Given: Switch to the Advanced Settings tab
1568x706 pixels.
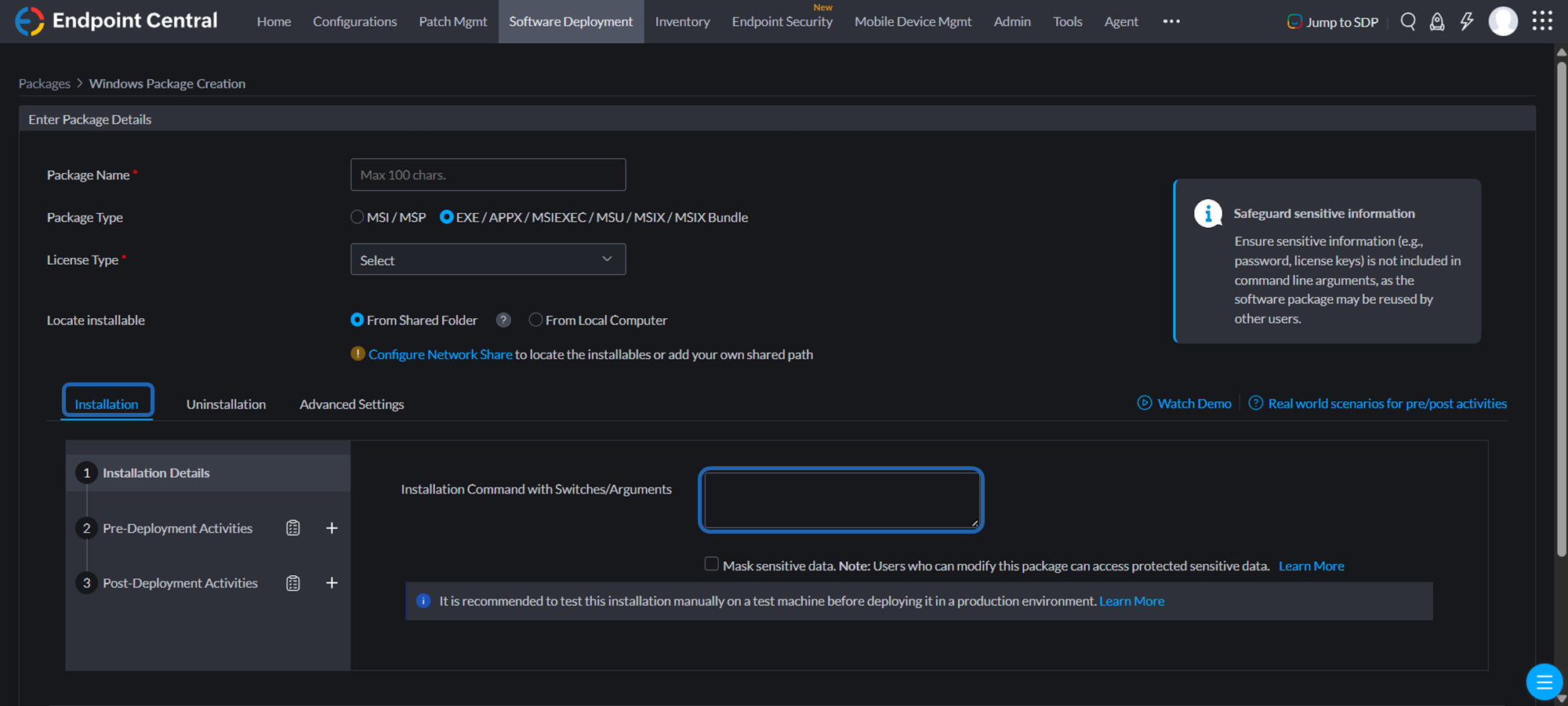Looking at the screenshot, I should [352, 404].
